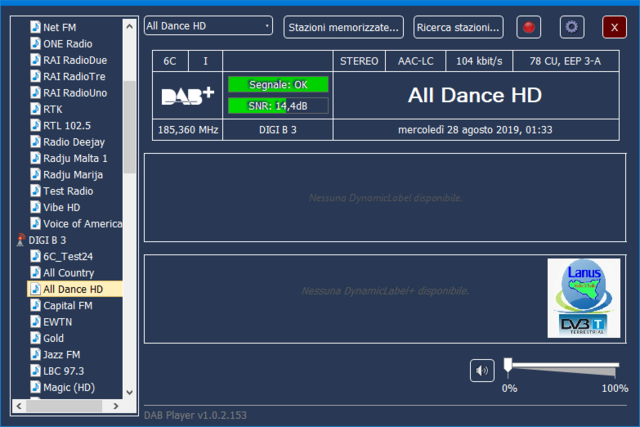Click the Ricerca stazioni button
Image resolution: width=640 pixels, height=427 pixels.
click(458, 27)
